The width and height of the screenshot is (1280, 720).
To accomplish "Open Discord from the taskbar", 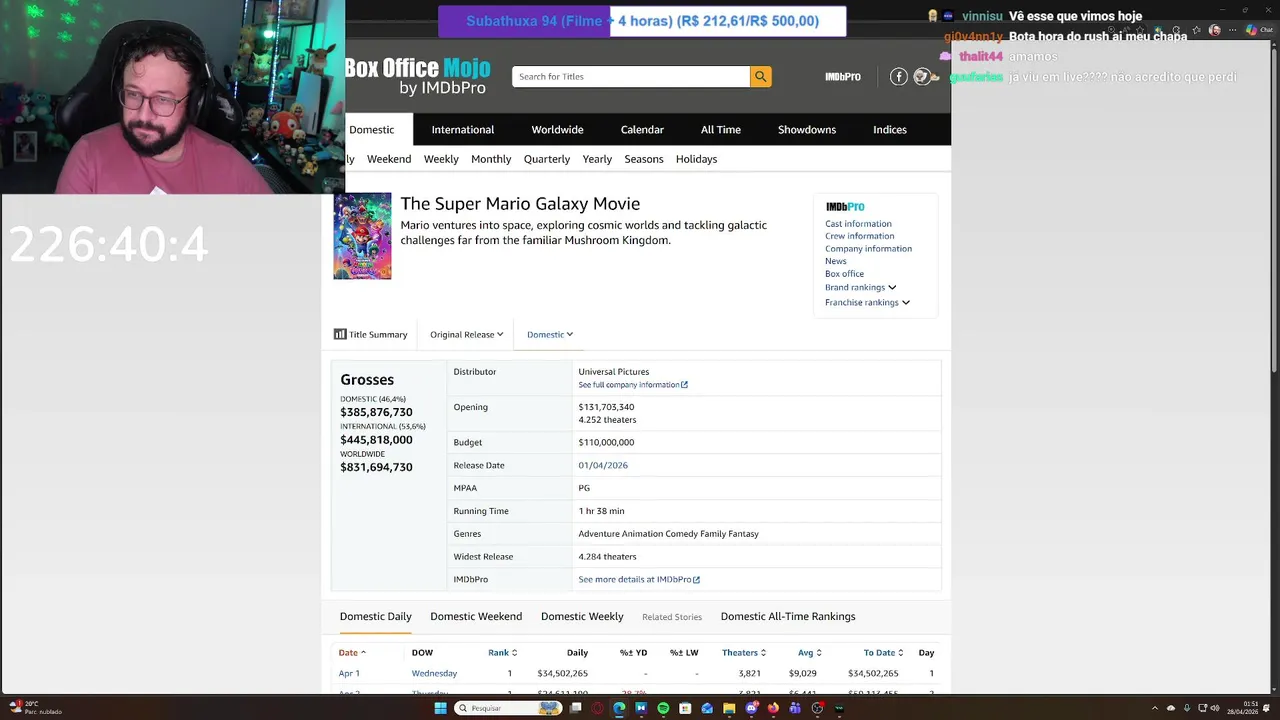I will [751, 708].
